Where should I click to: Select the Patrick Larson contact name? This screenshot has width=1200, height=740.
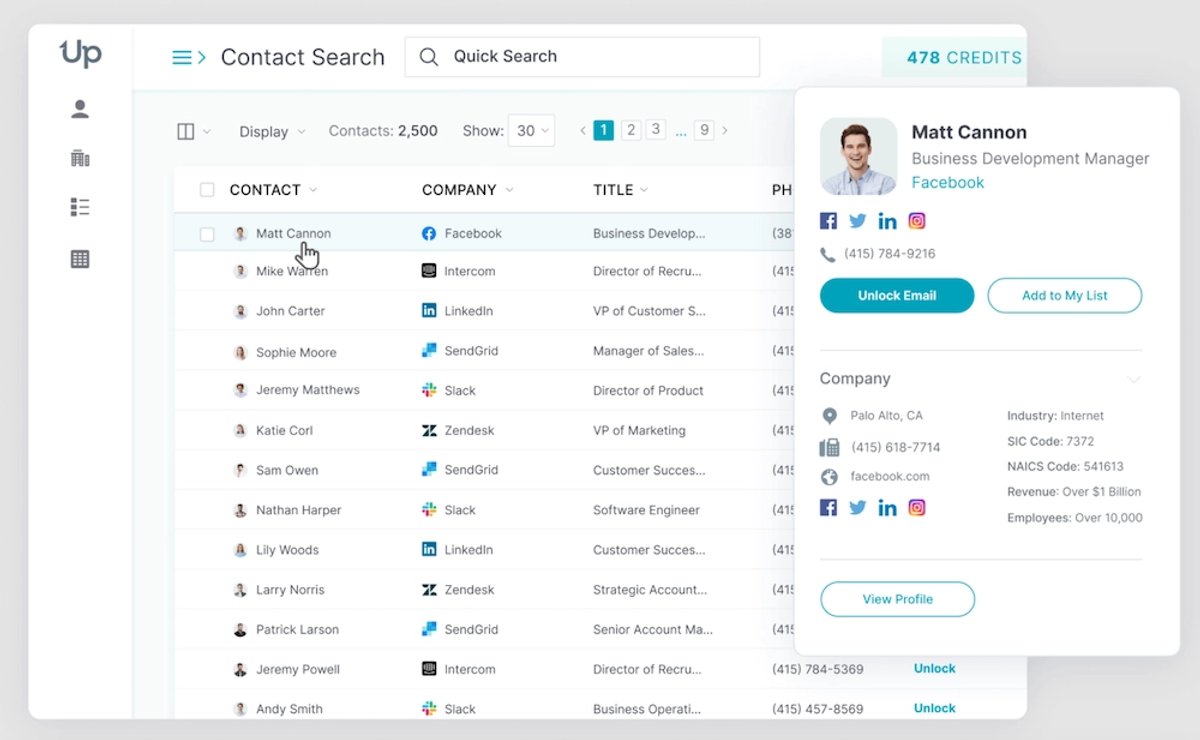(x=297, y=630)
